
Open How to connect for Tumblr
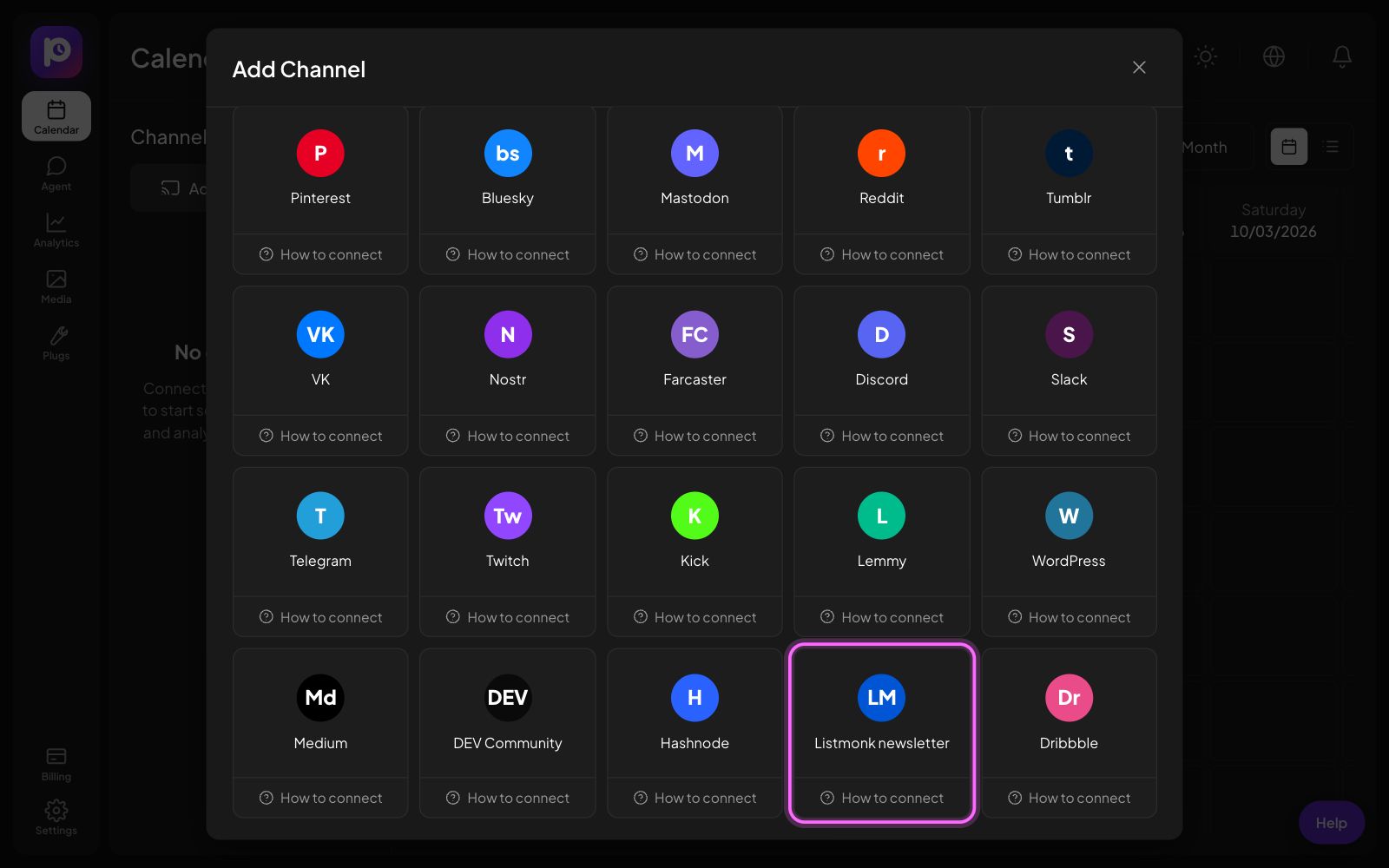coord(1069,254)
